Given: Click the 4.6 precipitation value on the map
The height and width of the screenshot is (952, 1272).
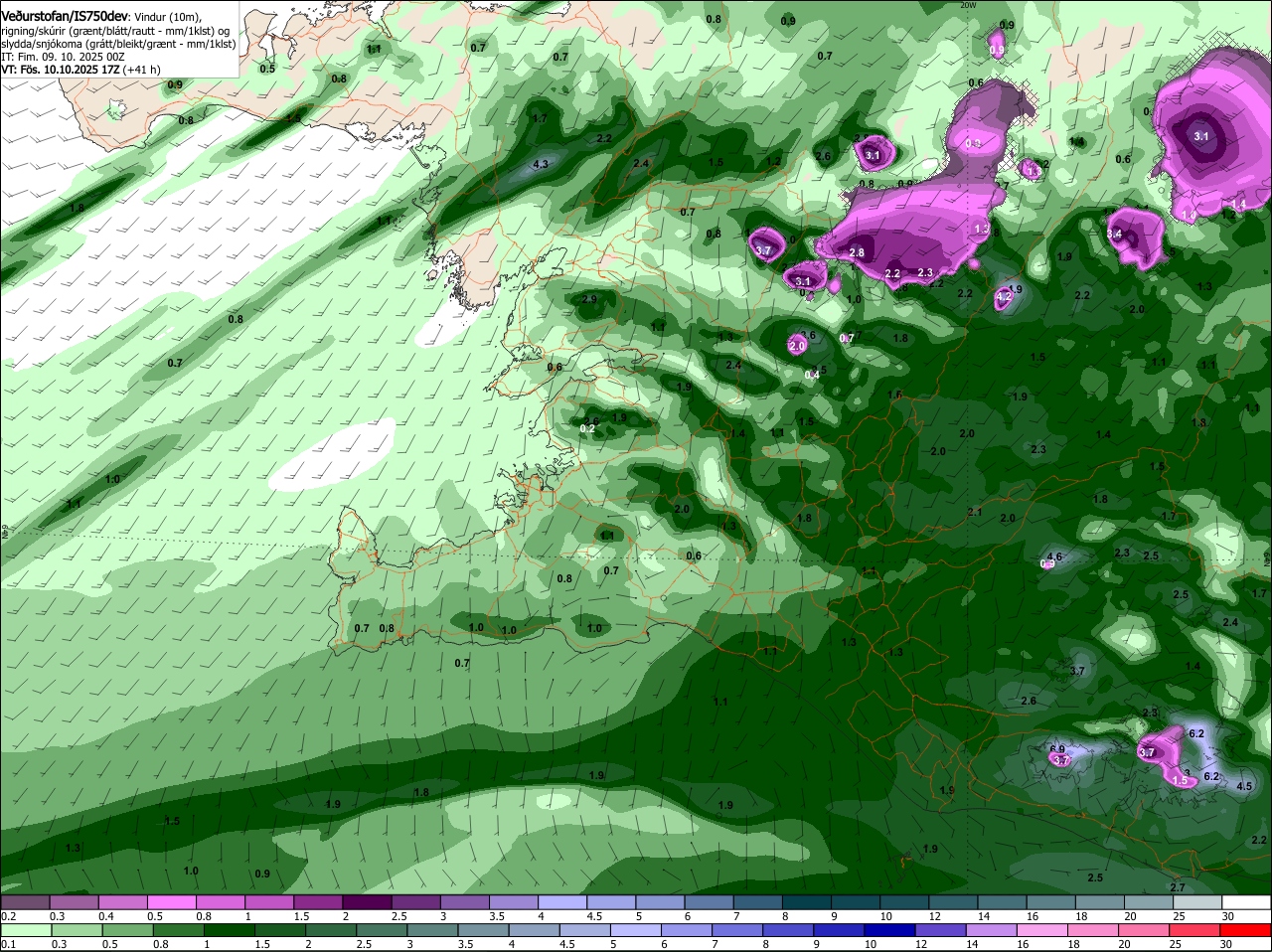Looking at the screenshot, I should click(x=1055, y=557).
